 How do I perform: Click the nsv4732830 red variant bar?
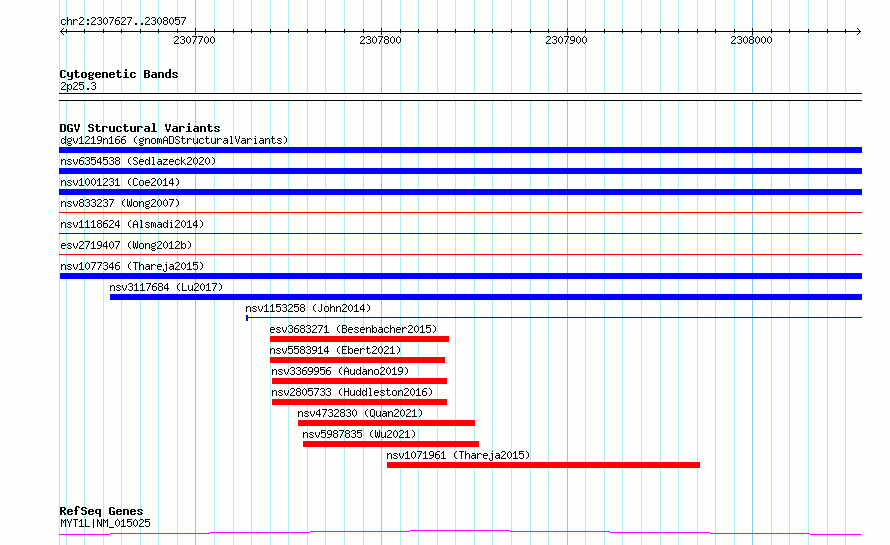pos(386,423)
